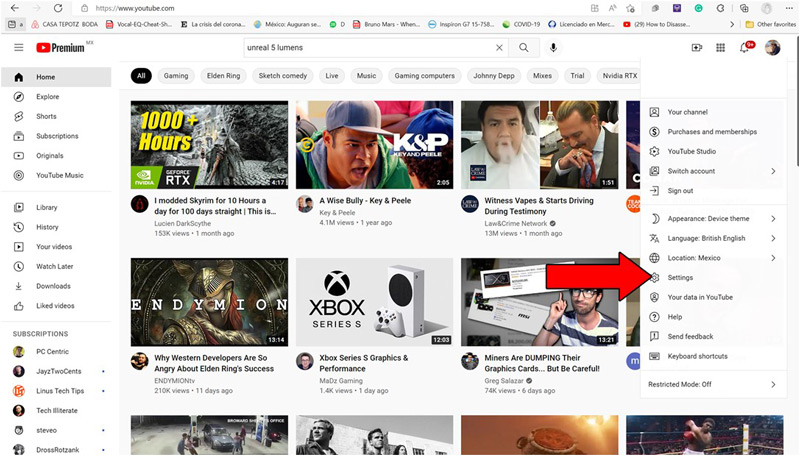The image size is (800, 456).
Task: Expand Appearance: Device theme submenu
Action: [x=713, y=219]
